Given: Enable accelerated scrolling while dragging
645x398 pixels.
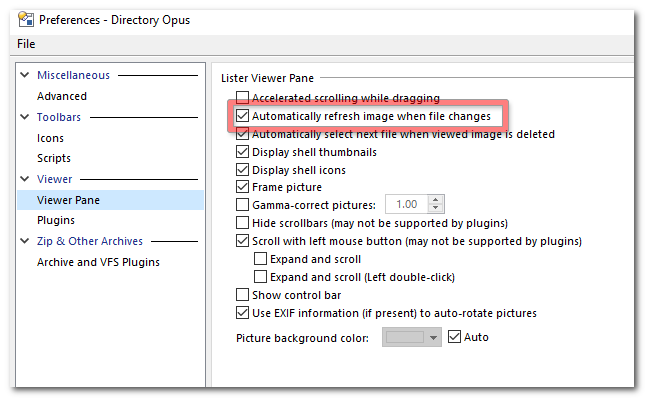Looking at the screenshot, I should click(x=242, y=97).
